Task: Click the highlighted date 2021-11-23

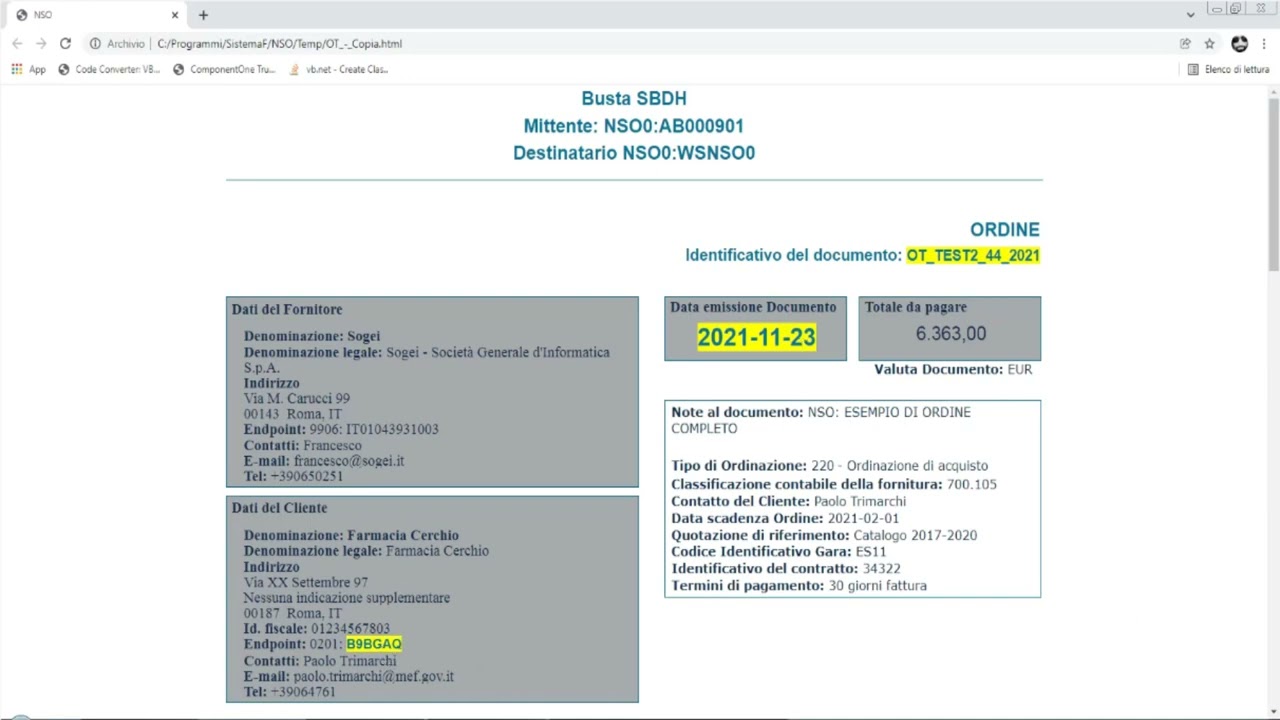Action: (756, 337)
